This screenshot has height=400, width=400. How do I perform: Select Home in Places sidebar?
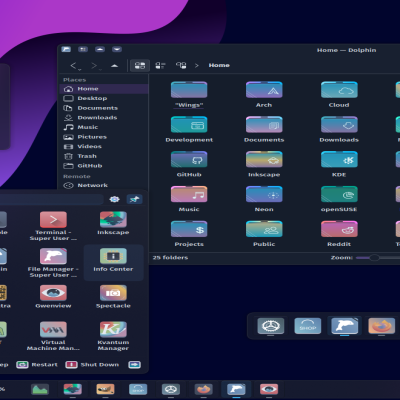pos(104,89)
